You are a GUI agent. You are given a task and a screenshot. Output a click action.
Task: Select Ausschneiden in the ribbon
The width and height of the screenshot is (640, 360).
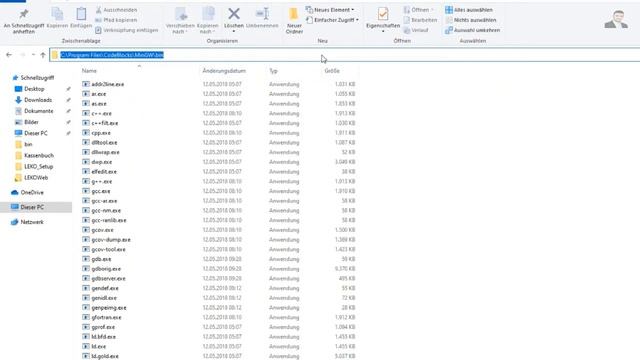116,10
